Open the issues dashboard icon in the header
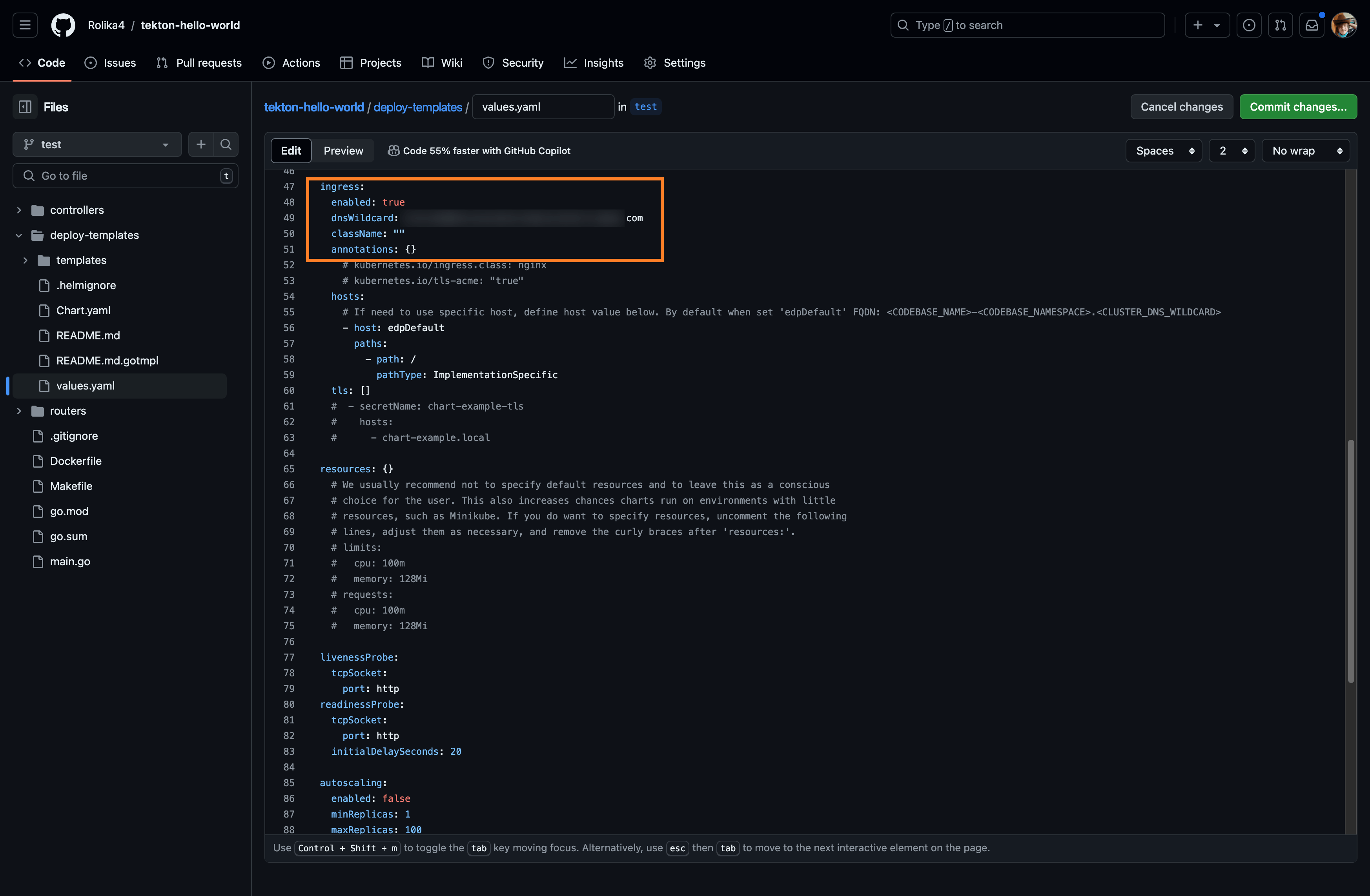 click(x=1249, y=25)
